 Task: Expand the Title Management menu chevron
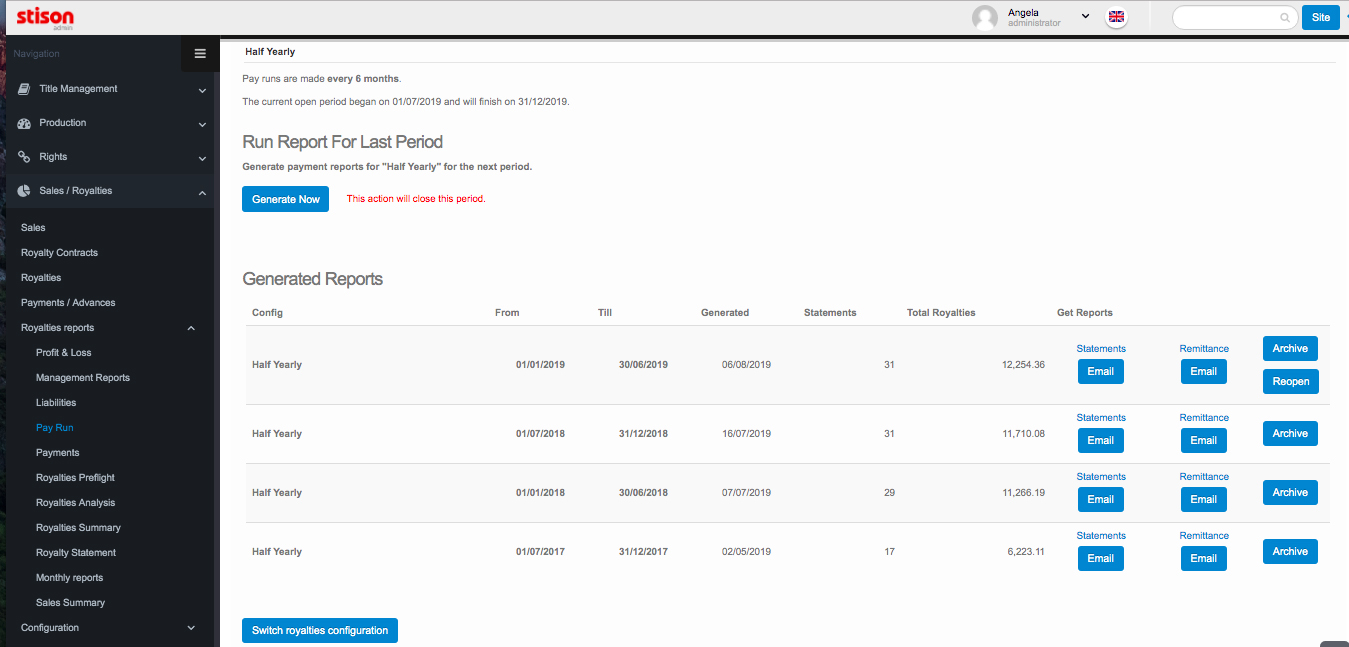pyautogui.click(x=202, y=90)
